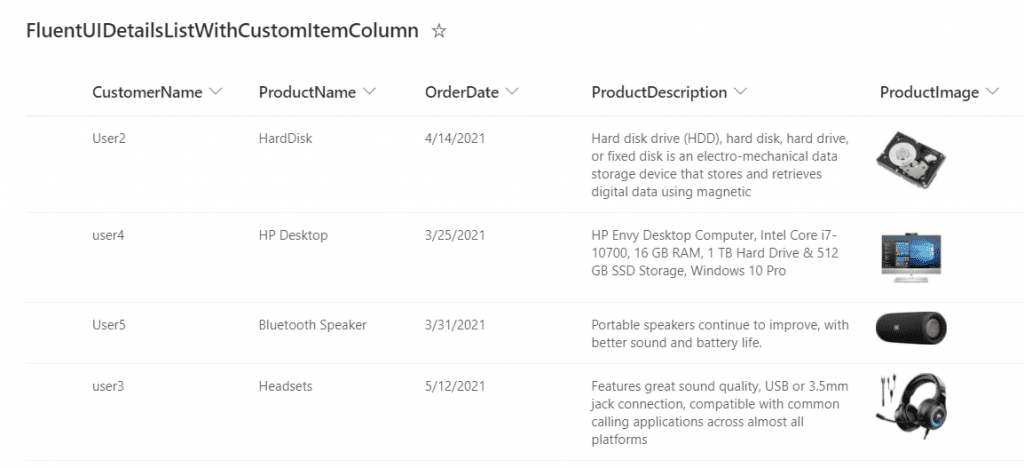Image resolution: width=1024 pixels, height=468 pixels.
Task: Sort by the CustomerName column header
Action: coord(147,93)
